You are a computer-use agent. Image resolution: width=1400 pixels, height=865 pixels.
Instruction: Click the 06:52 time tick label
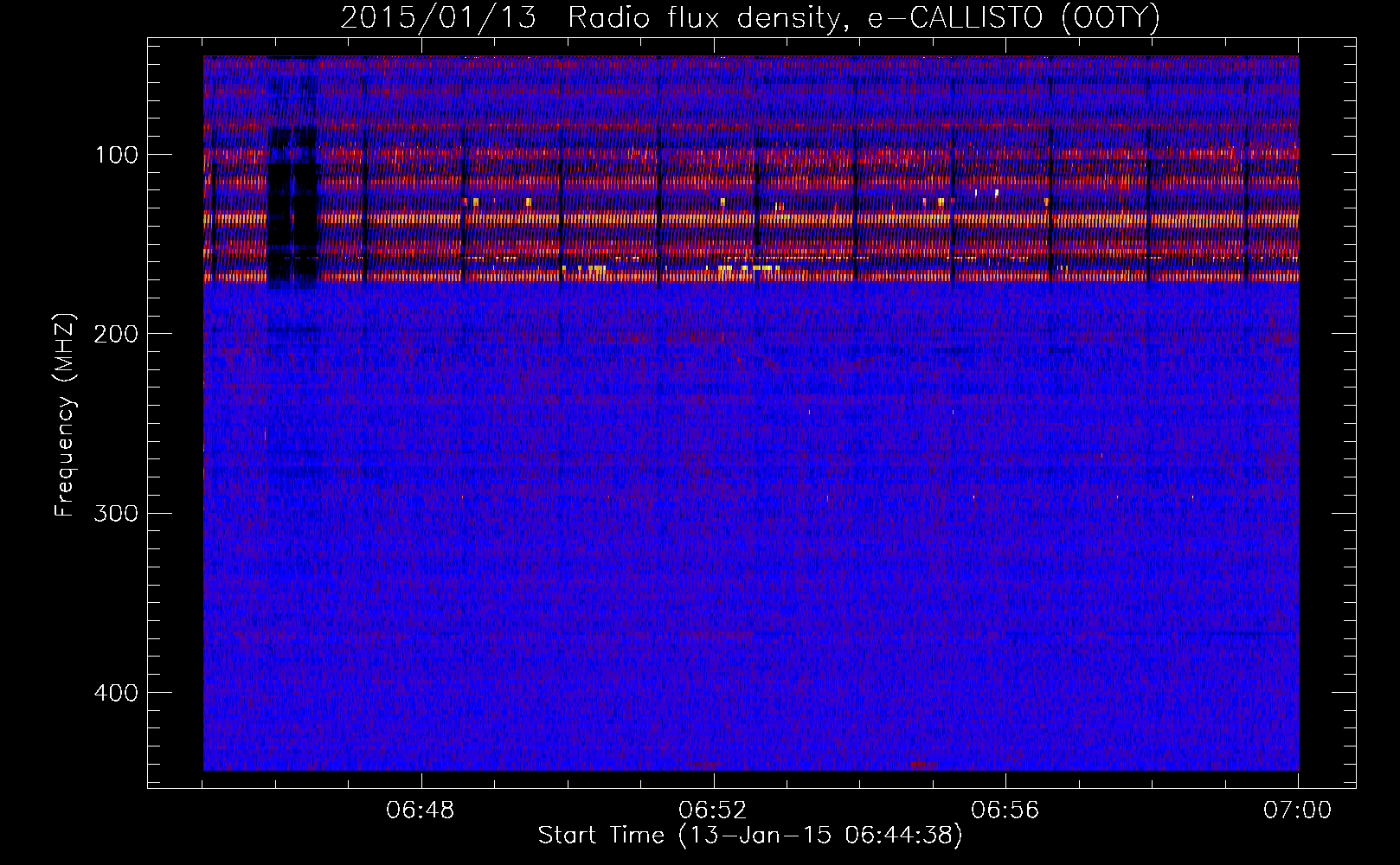713,811
